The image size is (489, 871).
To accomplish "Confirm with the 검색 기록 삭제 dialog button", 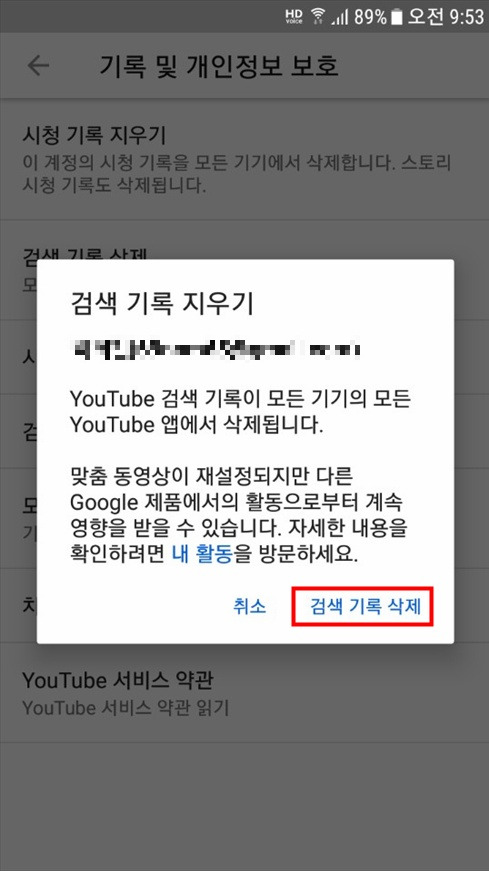I will (x=363, y=606).
